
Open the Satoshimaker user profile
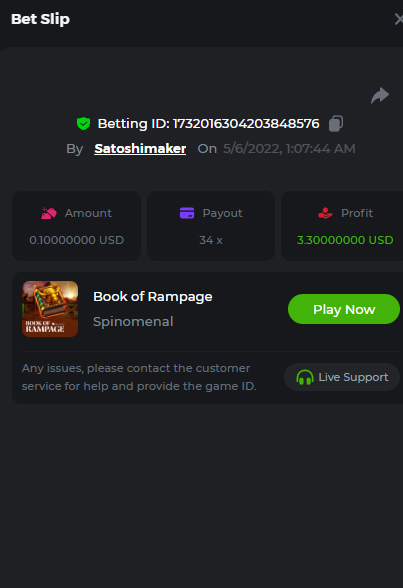(x=140, y=148)
